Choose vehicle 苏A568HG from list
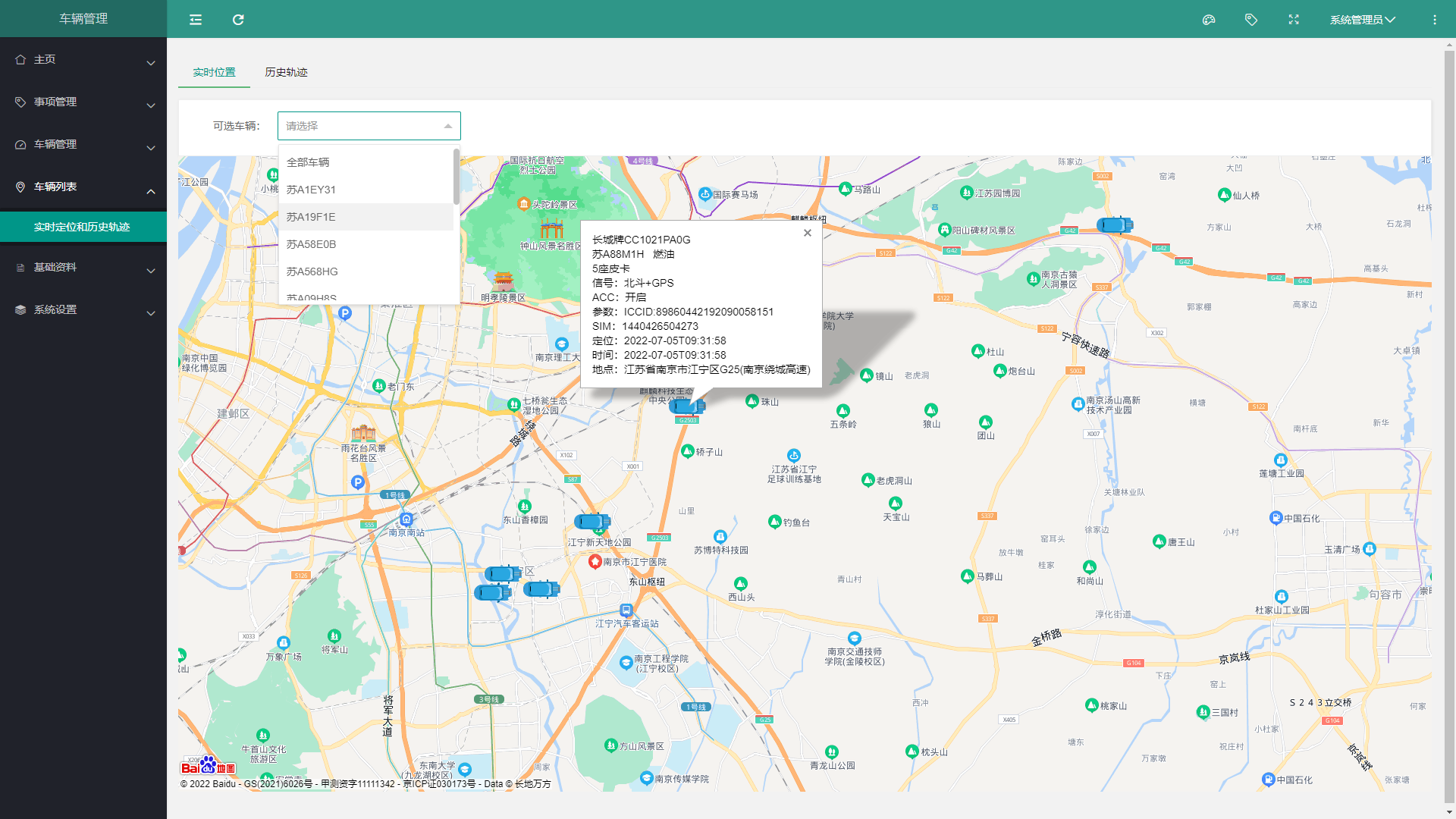The height and width of the screenshot is (819, 1456). (366, 271)
